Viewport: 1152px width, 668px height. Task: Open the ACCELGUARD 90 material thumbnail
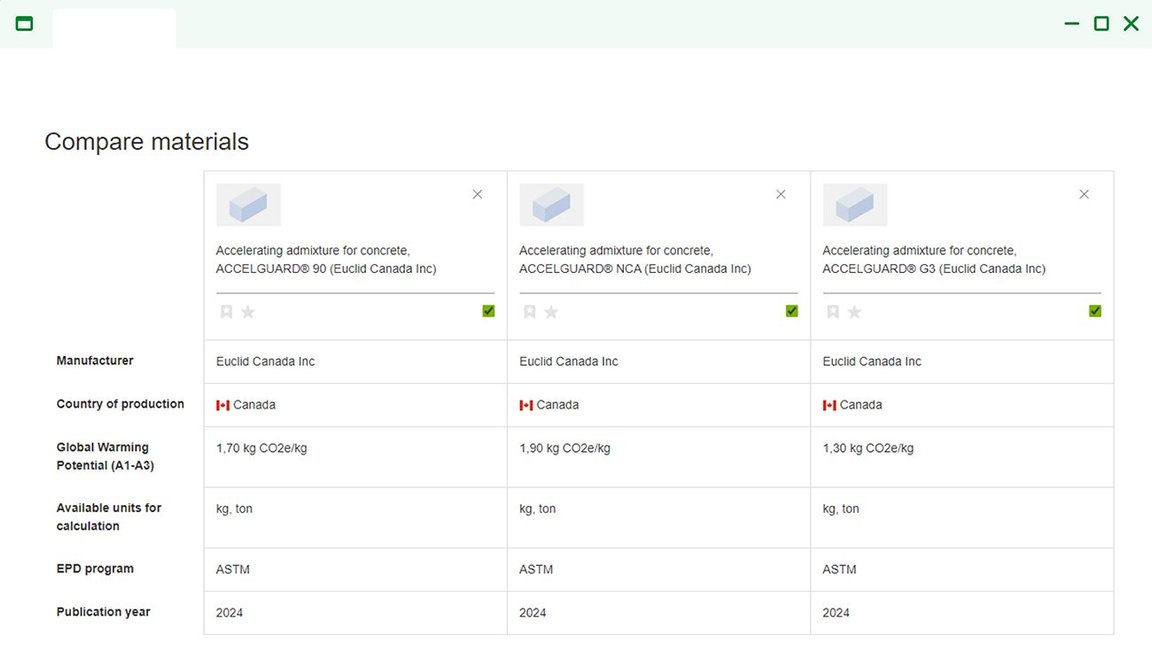(248, 205)
